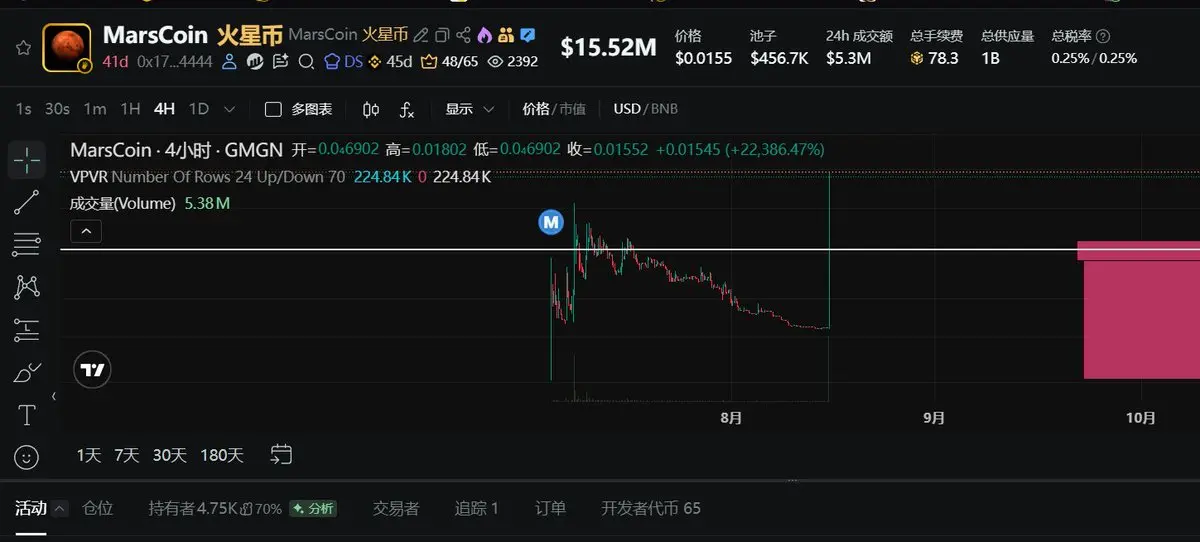Collapse the drawing toolbar with the side arrow
Viewport: 1200px width, 542px height.
point(54,396)
